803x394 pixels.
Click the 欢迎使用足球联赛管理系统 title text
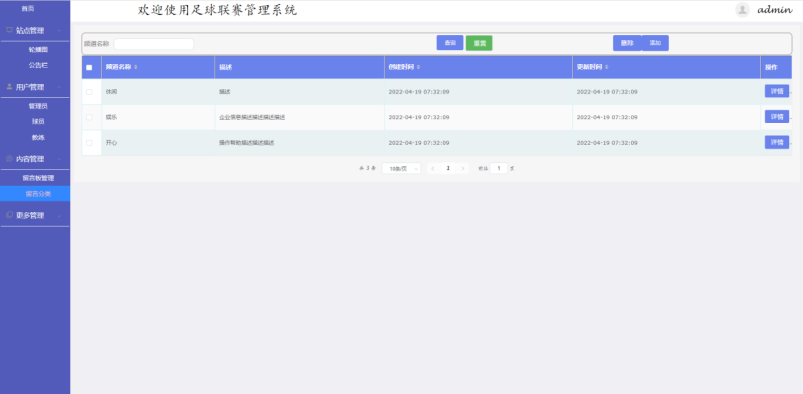(217, 10)
